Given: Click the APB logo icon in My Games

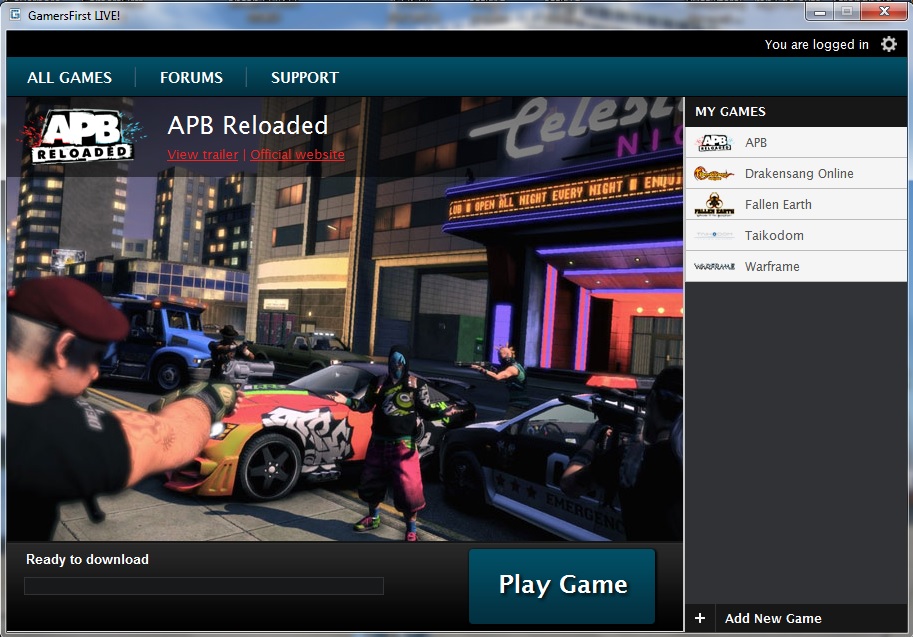Looking at the screenshot, I should coord(714,143).
